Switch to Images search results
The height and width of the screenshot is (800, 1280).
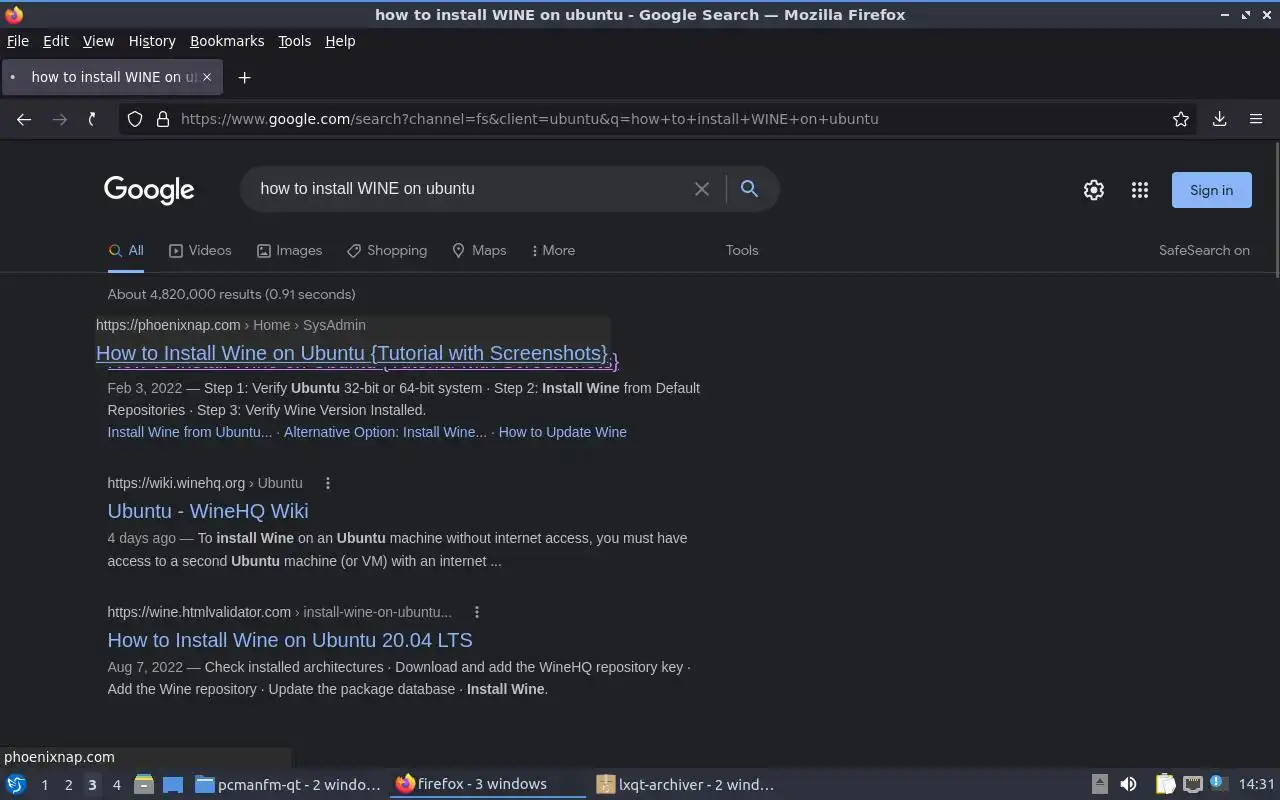[x=289, y=251]
